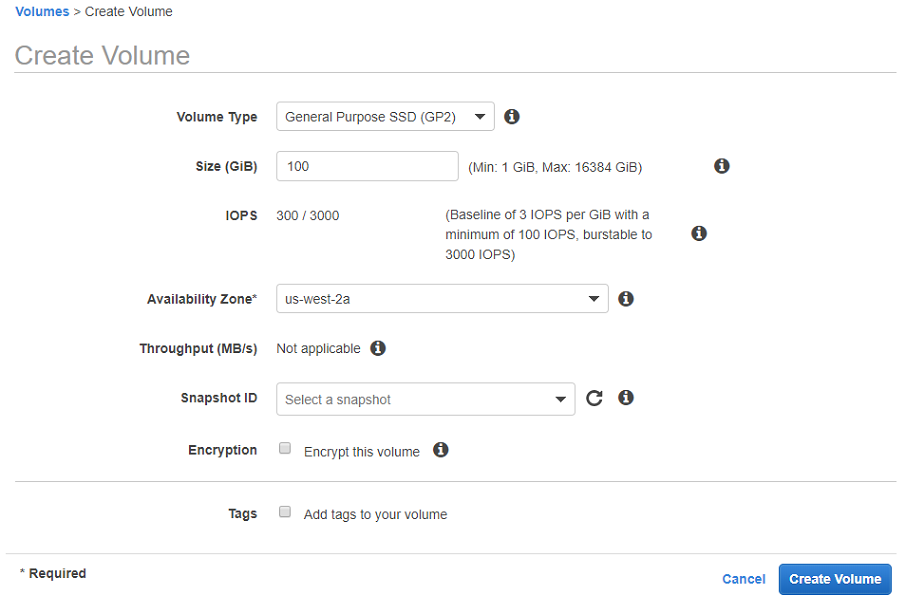Expand the Availability Zone list via its chevron
This screenshot has height=614, width=906.
592,298
